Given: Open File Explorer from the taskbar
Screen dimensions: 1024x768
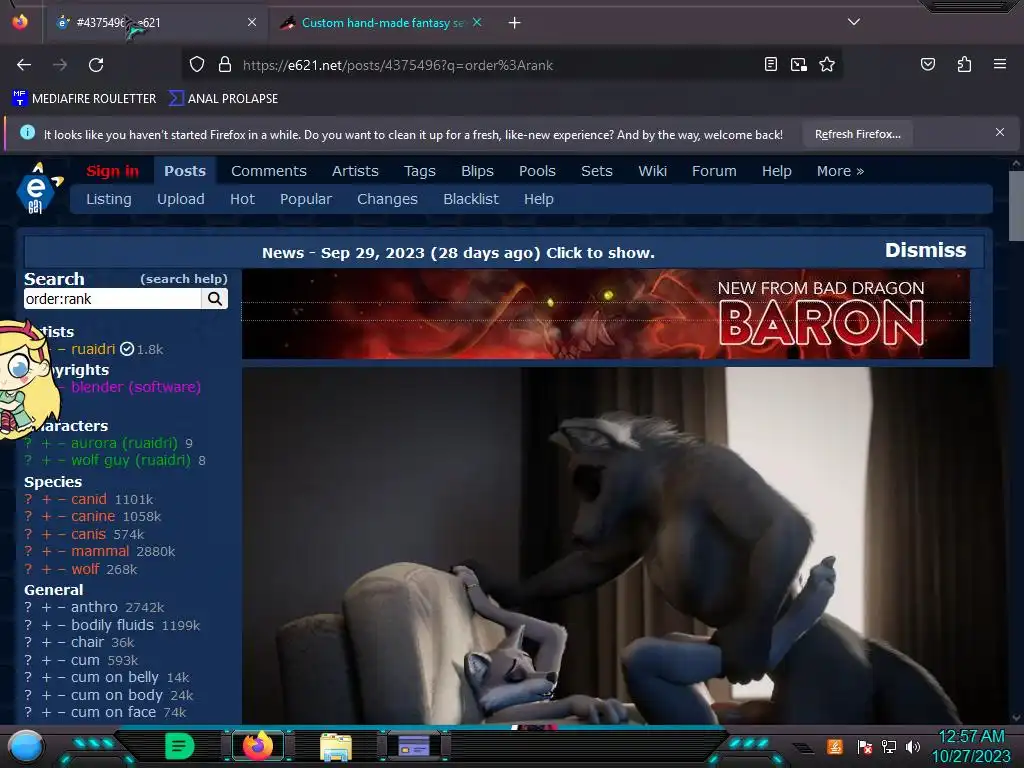Looking at the screenshot, I should coord(336,746).
